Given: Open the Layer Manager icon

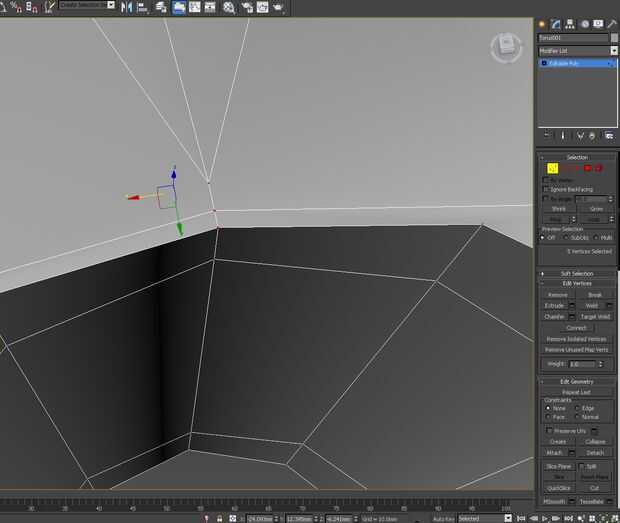Looking at the screenshot, I should 161,7.
